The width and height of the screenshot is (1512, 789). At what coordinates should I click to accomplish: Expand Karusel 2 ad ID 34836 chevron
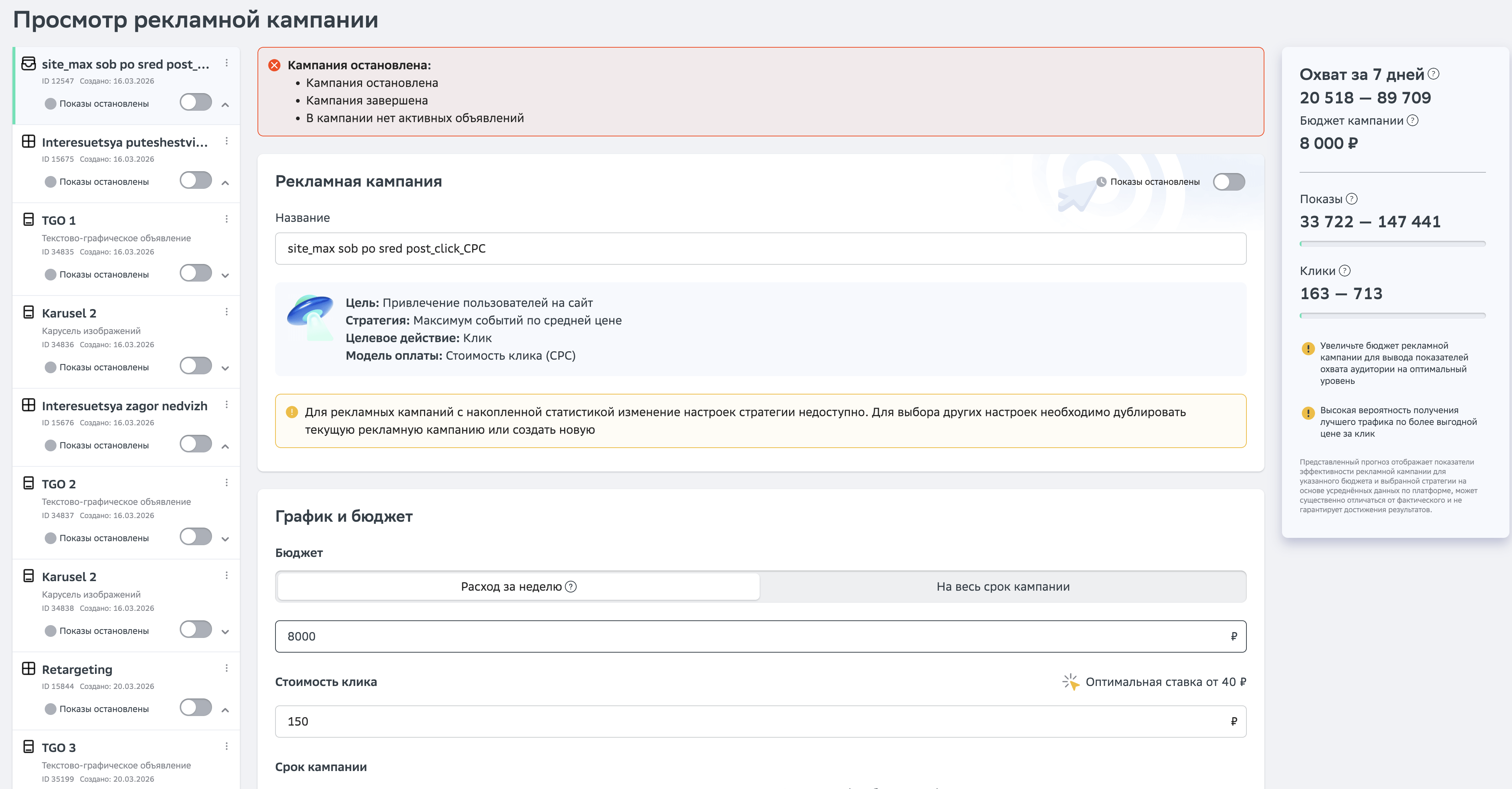225,368
